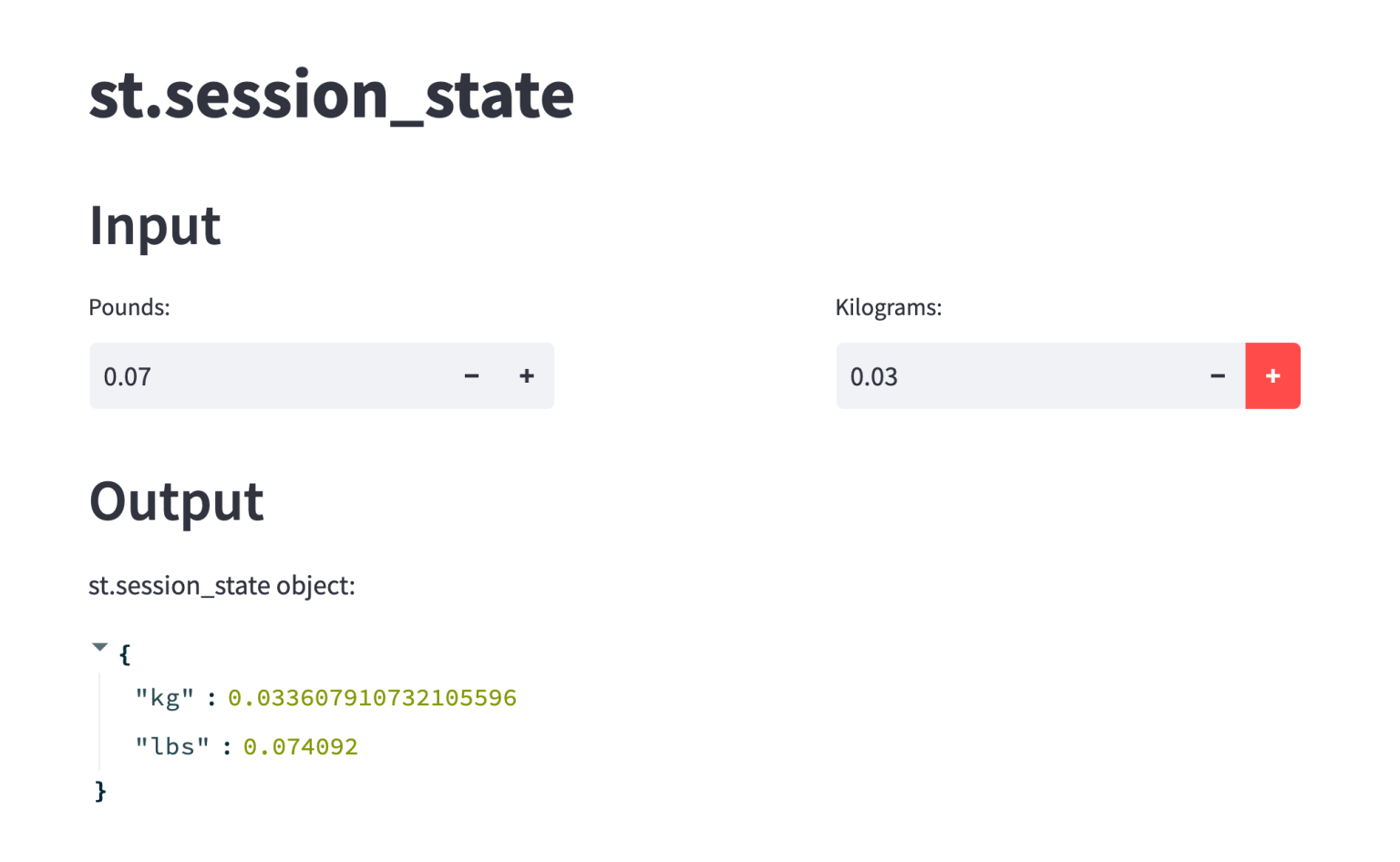Select the Input section heading
Image resolution: width=1400 pixels, height=862 pixels.
click(x=155, y=226)
